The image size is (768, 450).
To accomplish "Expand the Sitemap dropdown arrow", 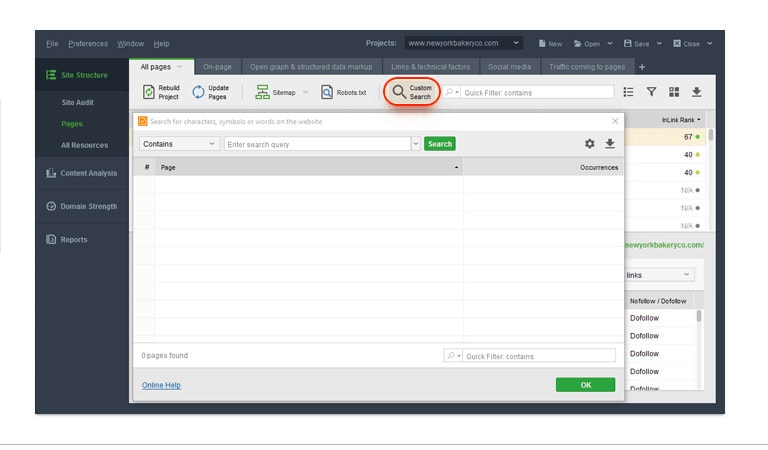I will tap(305, 92).
